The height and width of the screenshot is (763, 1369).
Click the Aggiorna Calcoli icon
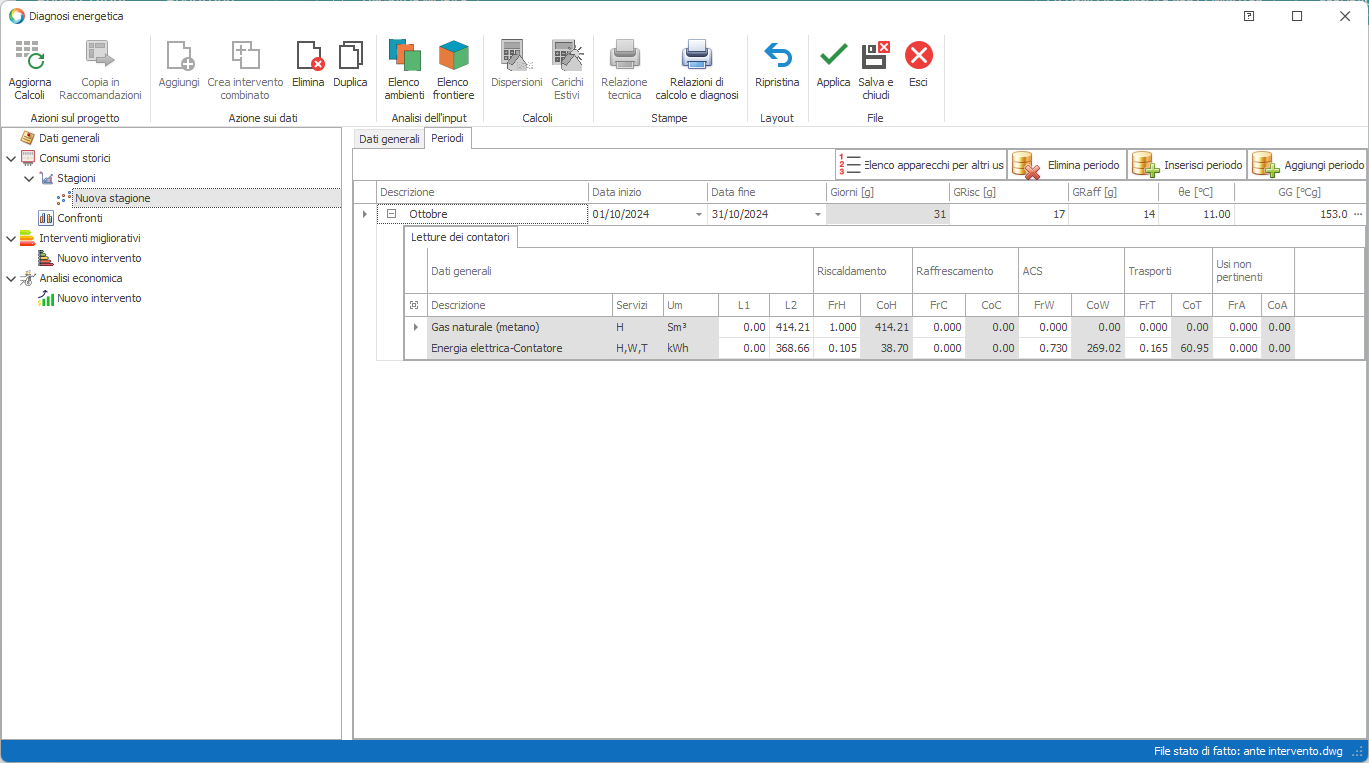[x=29, y=56]
